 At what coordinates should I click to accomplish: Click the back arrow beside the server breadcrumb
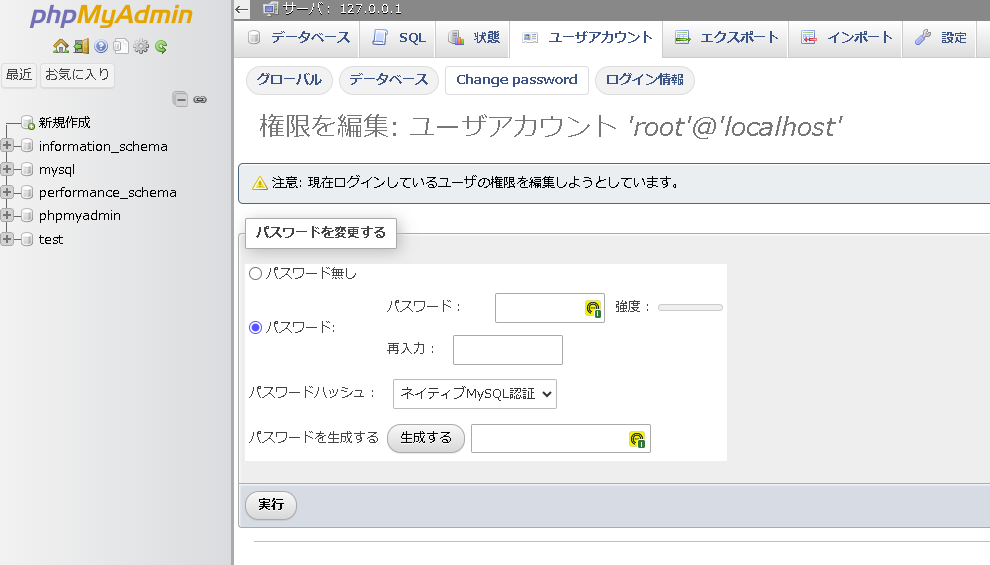point(241,9)
